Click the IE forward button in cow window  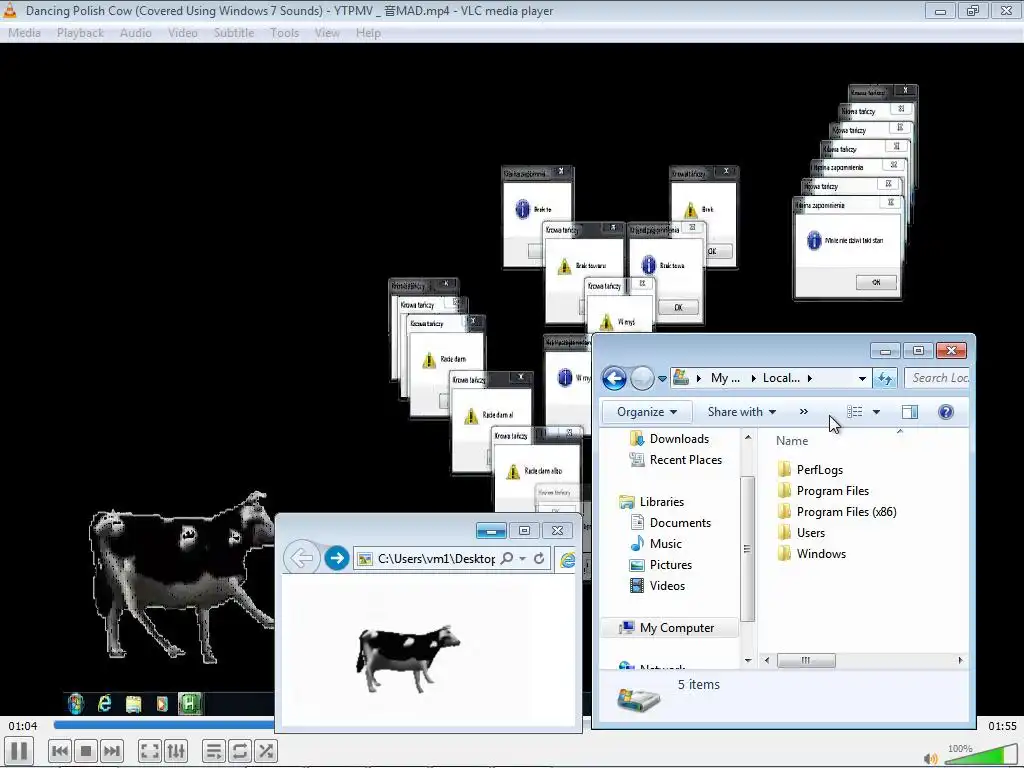337,558
